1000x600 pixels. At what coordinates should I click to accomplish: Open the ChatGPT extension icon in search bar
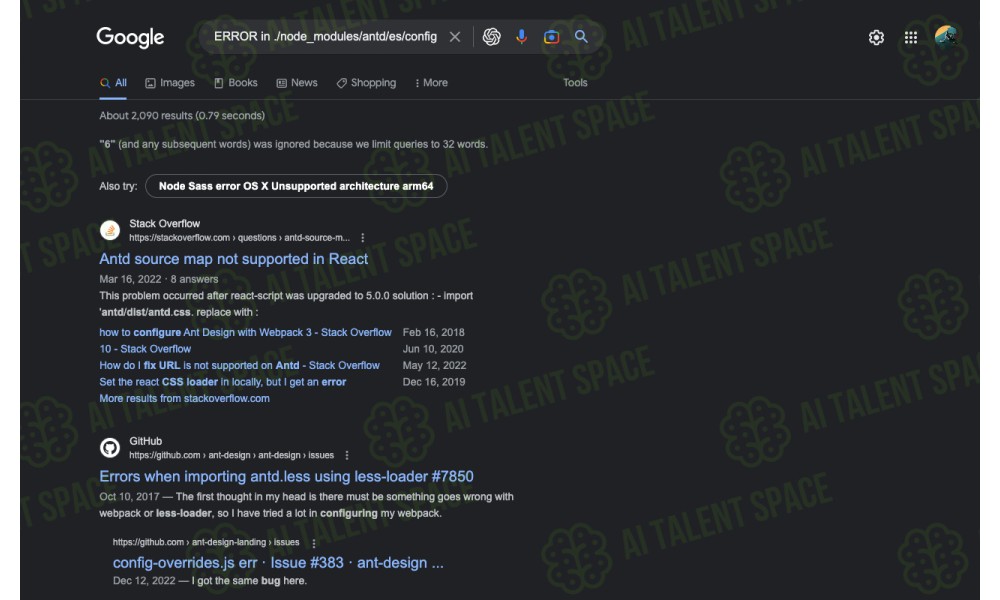click(491, 37)
